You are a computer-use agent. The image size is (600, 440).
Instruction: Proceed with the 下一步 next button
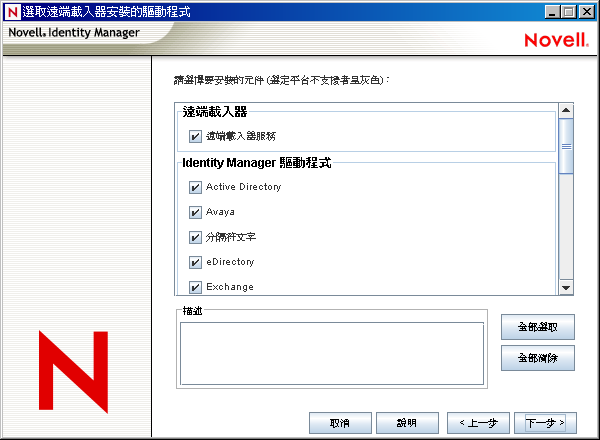coord(545,423)
